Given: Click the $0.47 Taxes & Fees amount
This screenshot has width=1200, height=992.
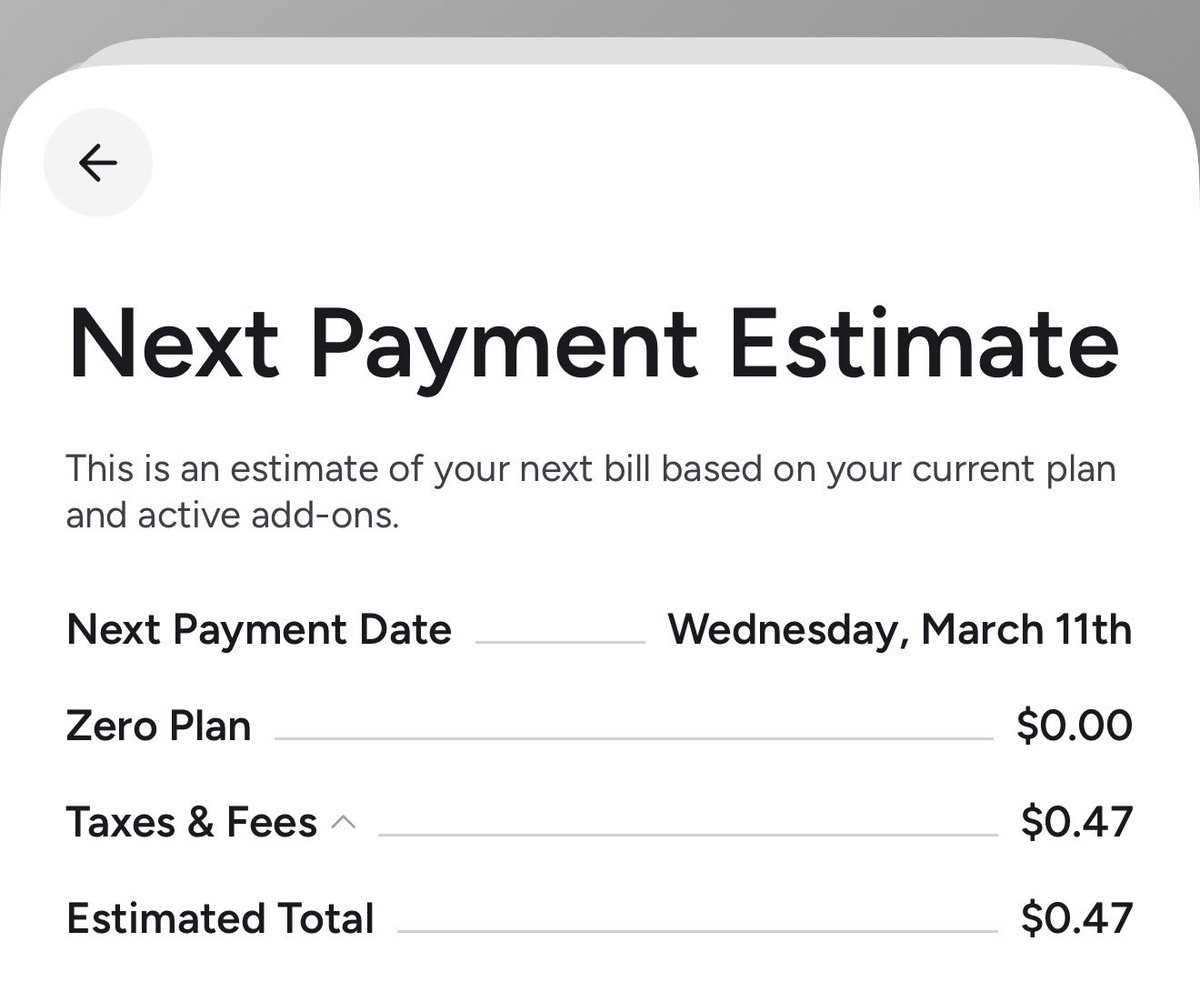Looking at the screenshot, I should pos(1076,822).
